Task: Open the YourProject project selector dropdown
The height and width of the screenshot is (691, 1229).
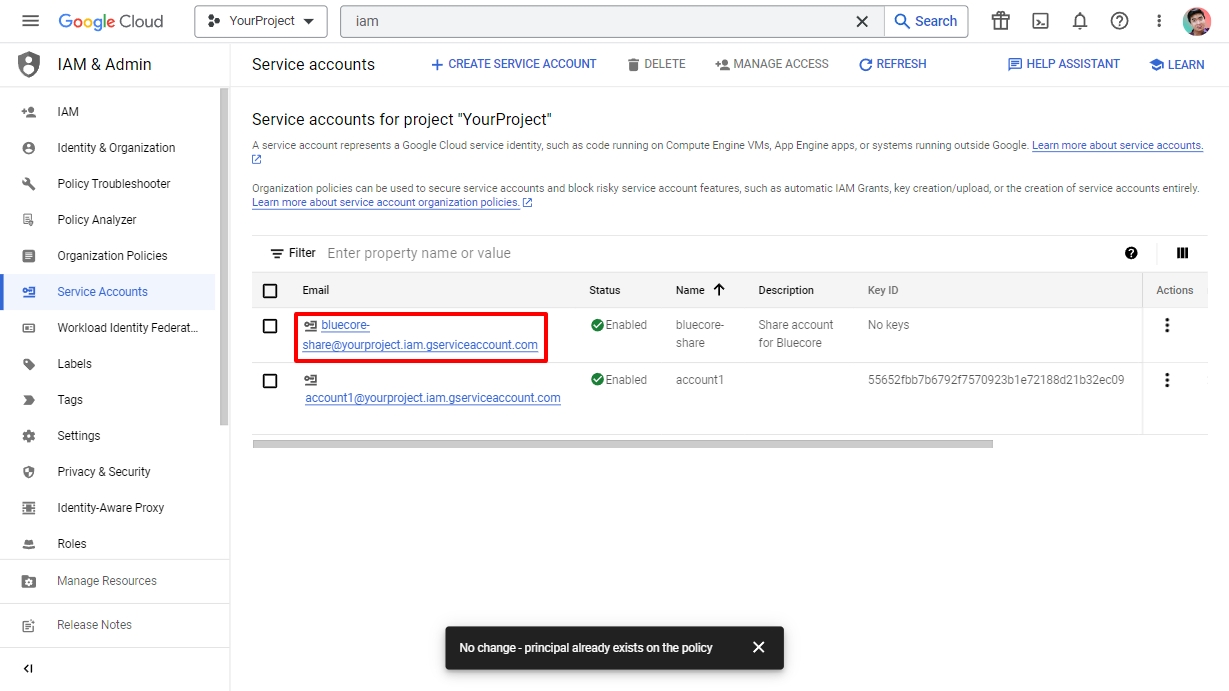Action: [260, 21]
